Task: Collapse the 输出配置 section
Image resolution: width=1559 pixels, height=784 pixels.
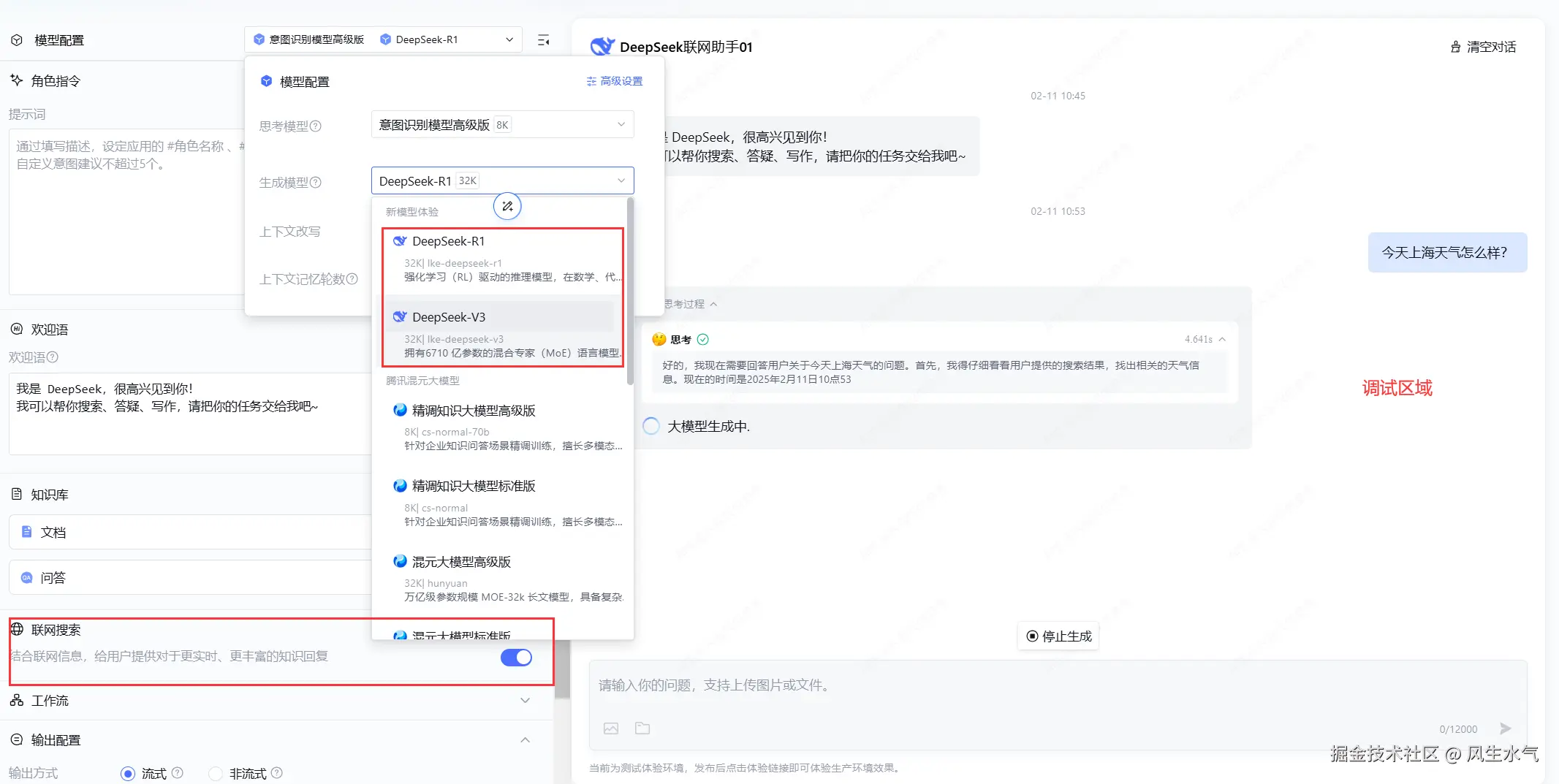Action: coord(525,739)
